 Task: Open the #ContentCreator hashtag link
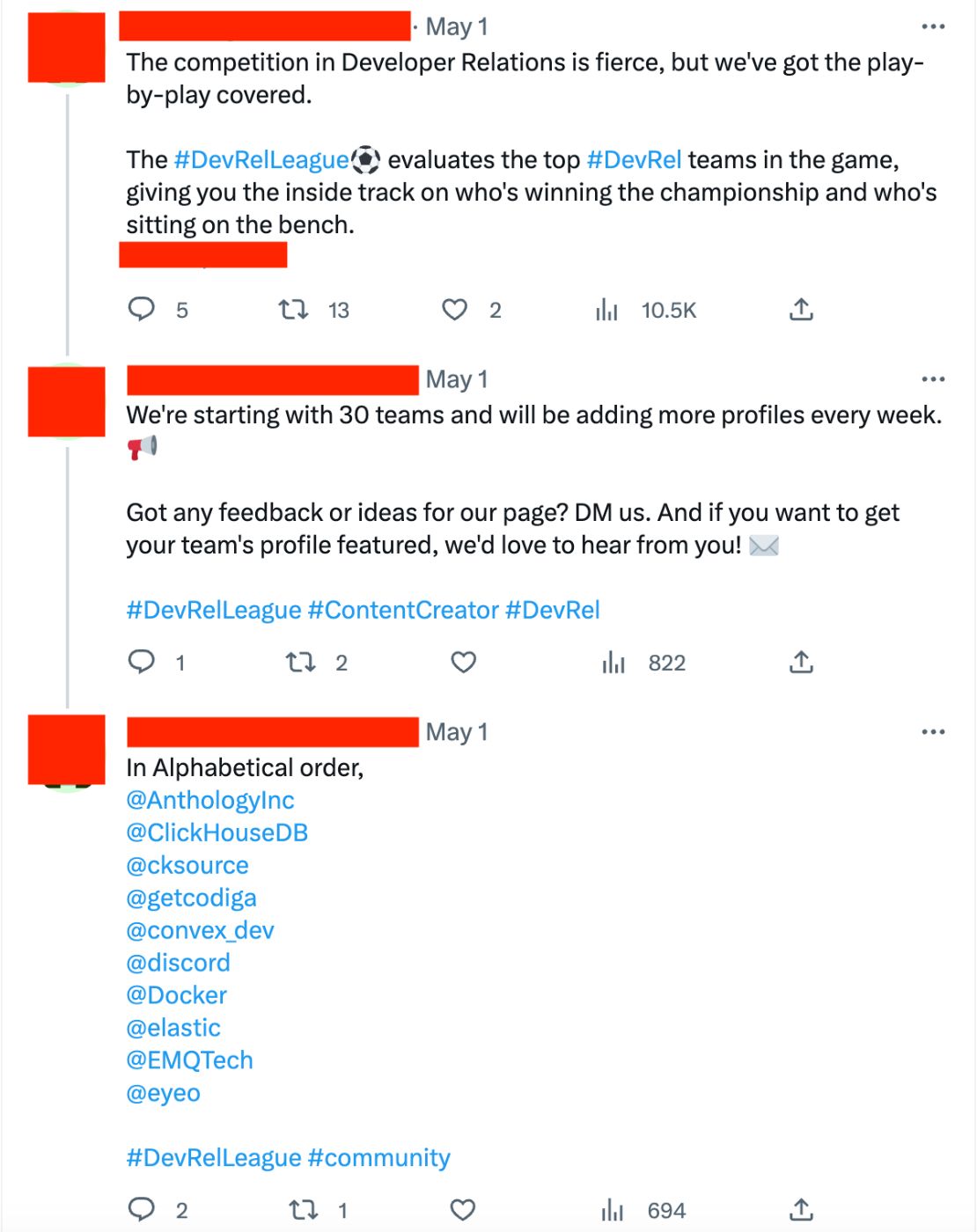[x=403, y=610]
